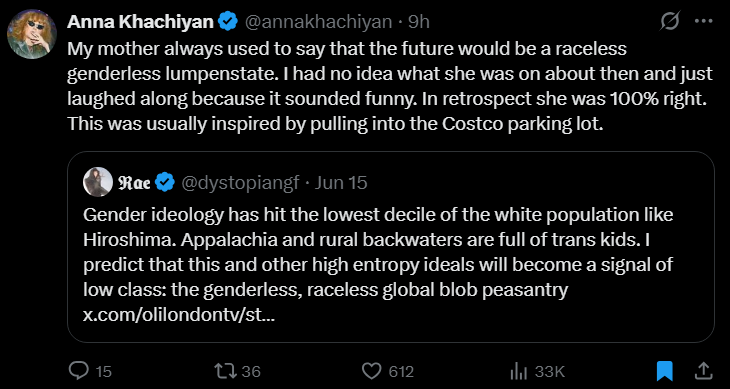
Task: Open the quoted tweet about gender ideology
Action: 391,247
